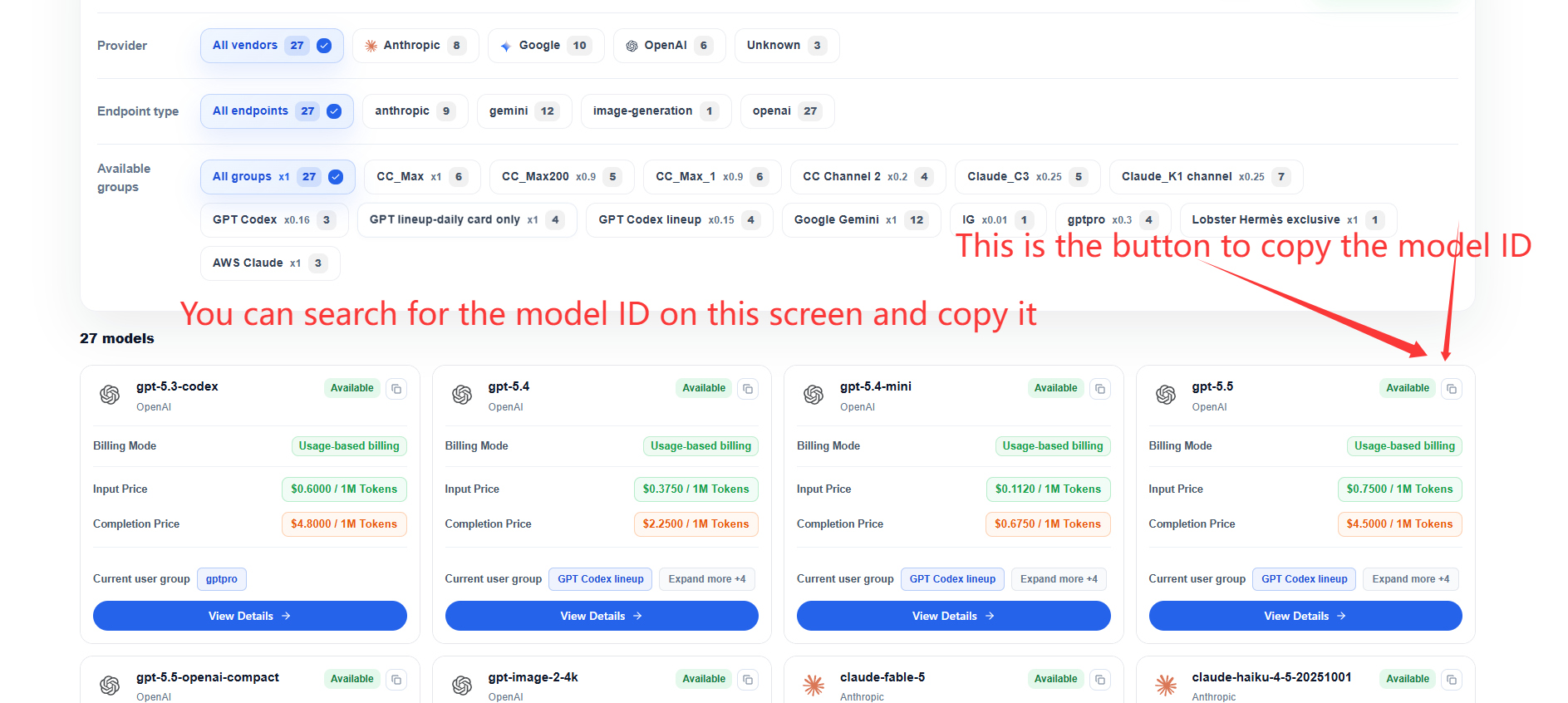
Task: Copy the gpt-5.4-mini model ID
Action: tap(1100, 388)
